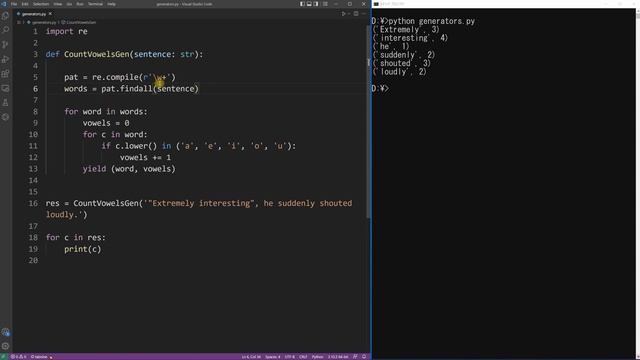This screenshot has width=640, height=360.
Task: Click the line and column indicator
Action: 251,357
